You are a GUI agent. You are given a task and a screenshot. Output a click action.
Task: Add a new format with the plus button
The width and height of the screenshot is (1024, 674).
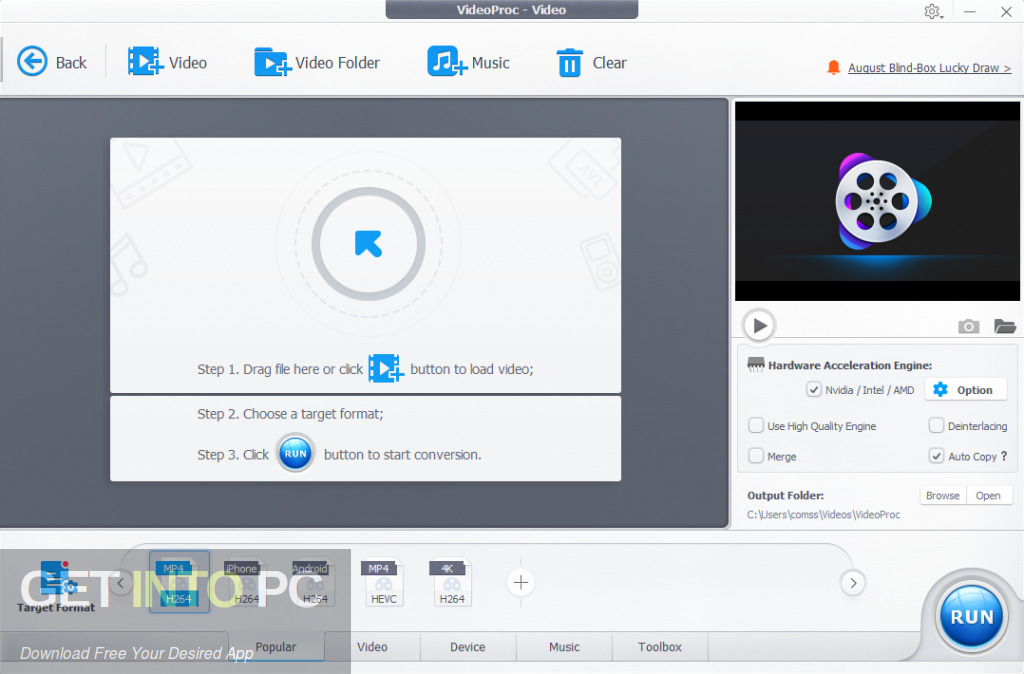[x=520, y=583]
